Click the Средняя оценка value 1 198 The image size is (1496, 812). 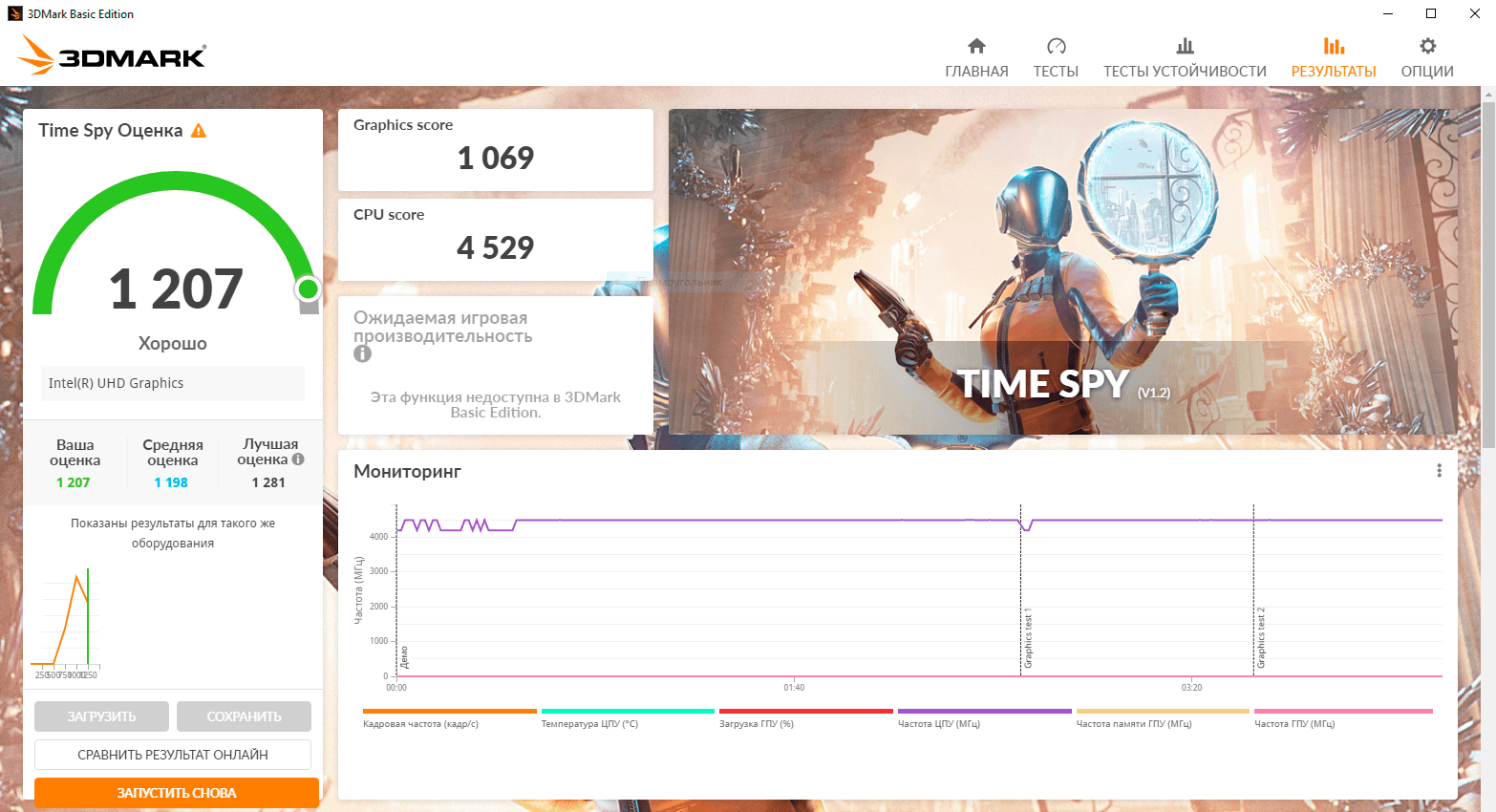pos(171,482)
